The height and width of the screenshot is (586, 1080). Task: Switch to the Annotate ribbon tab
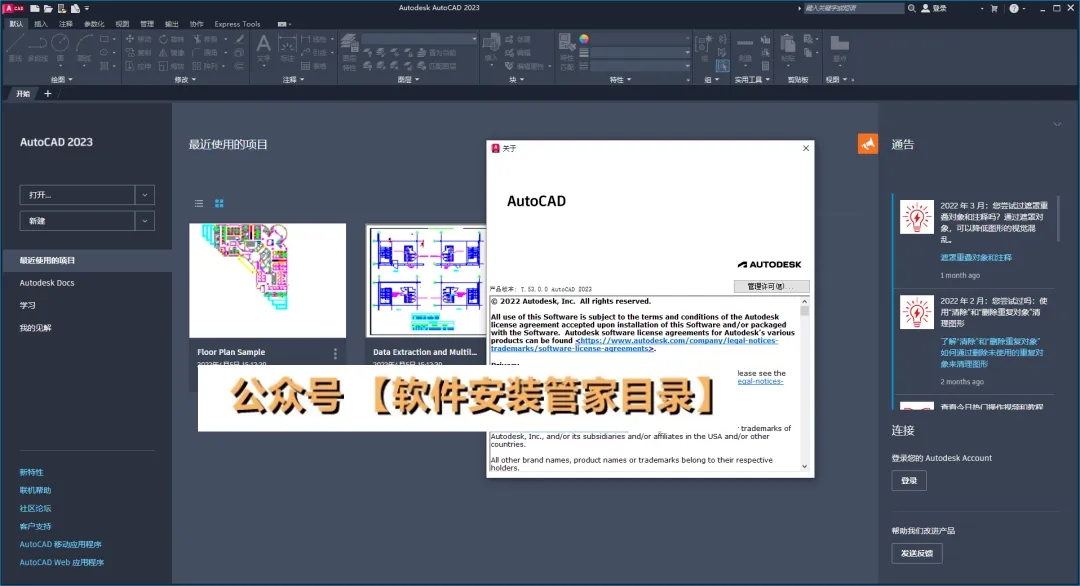(x=65, y=24)
